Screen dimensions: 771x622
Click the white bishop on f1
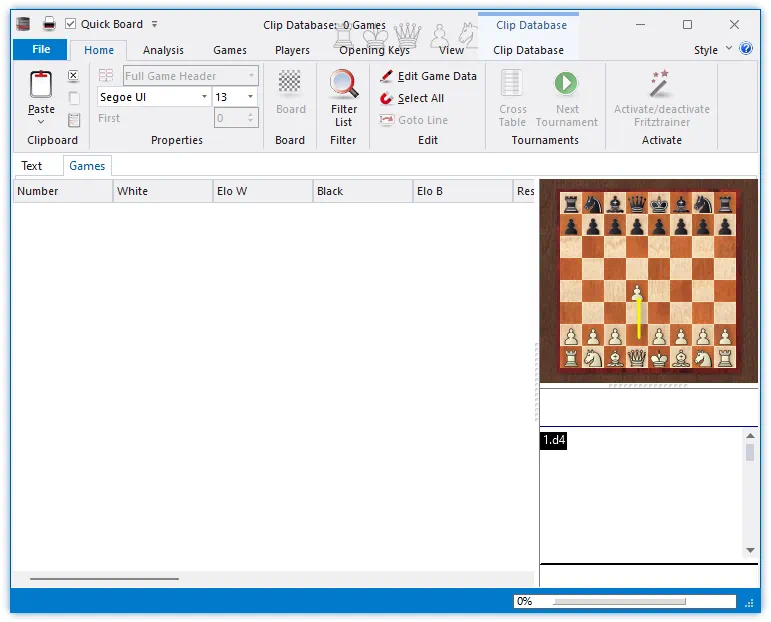(681, 358)
